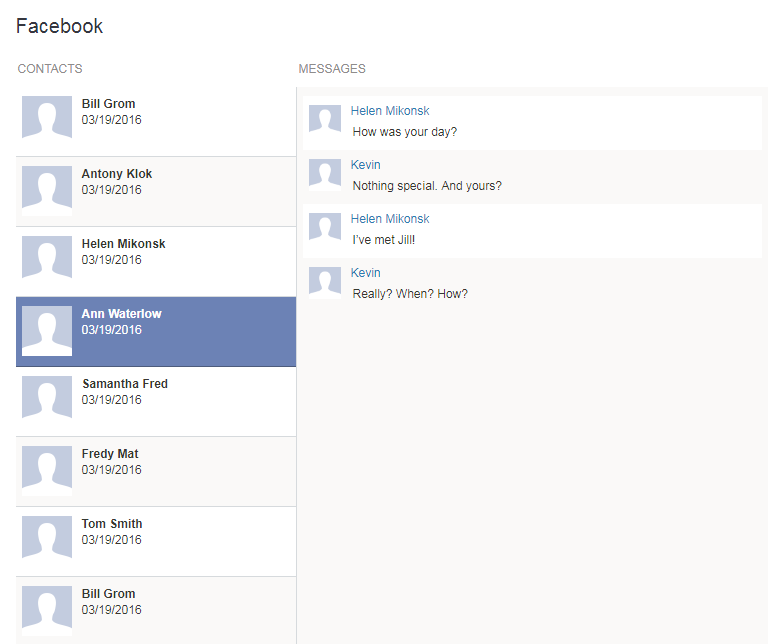Click the MESSAGES section header
Viewport: 776px width, 644px height.
pos(332,69)
